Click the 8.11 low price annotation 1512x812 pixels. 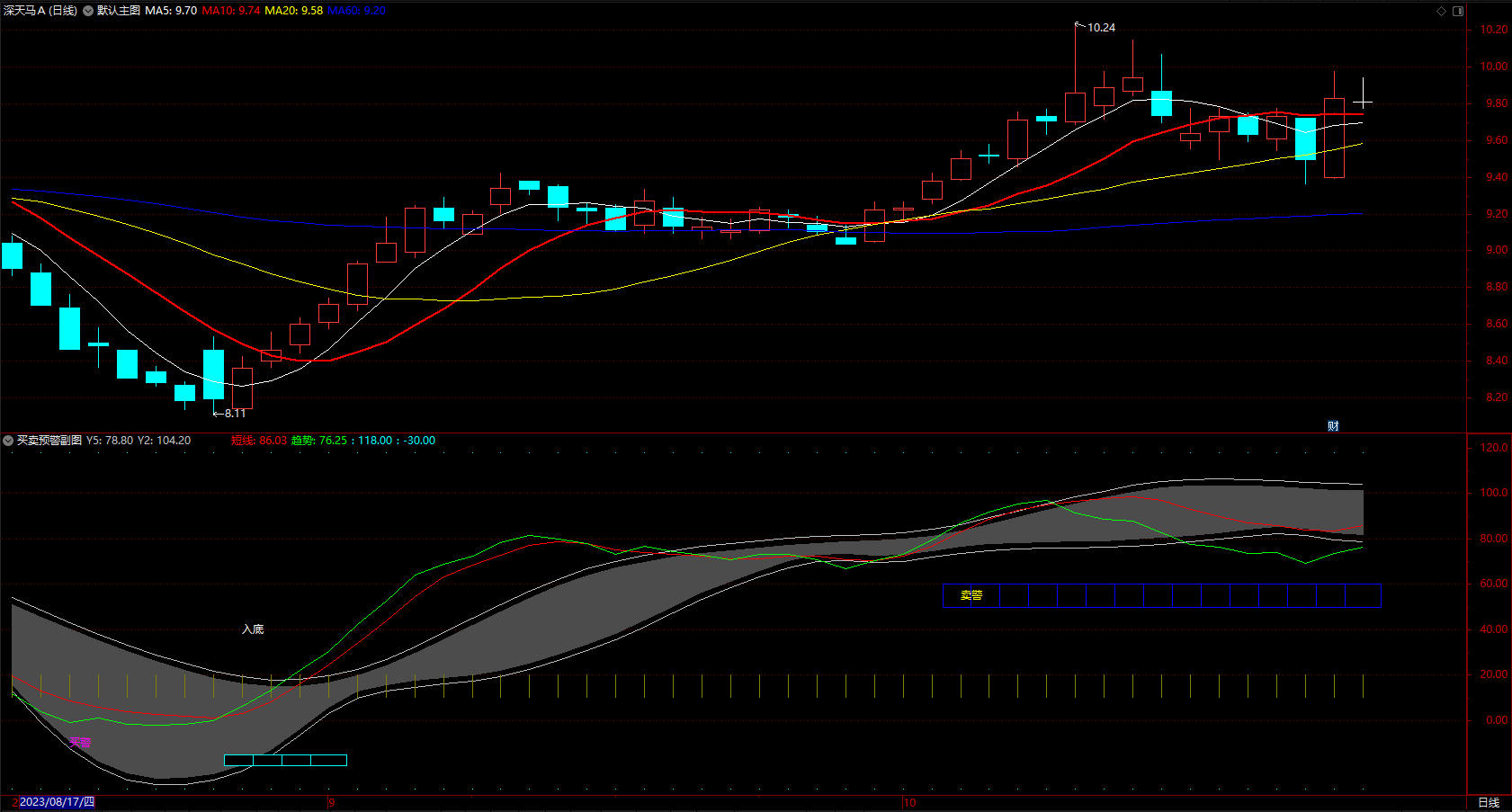235,414
